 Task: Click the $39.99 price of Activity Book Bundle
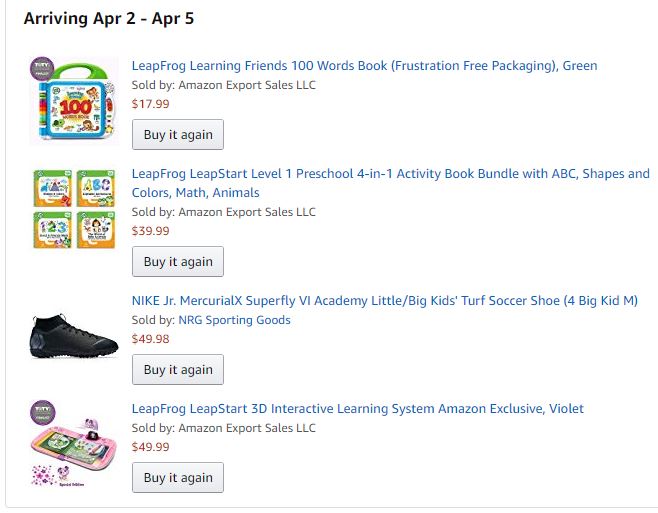(150, 231)
